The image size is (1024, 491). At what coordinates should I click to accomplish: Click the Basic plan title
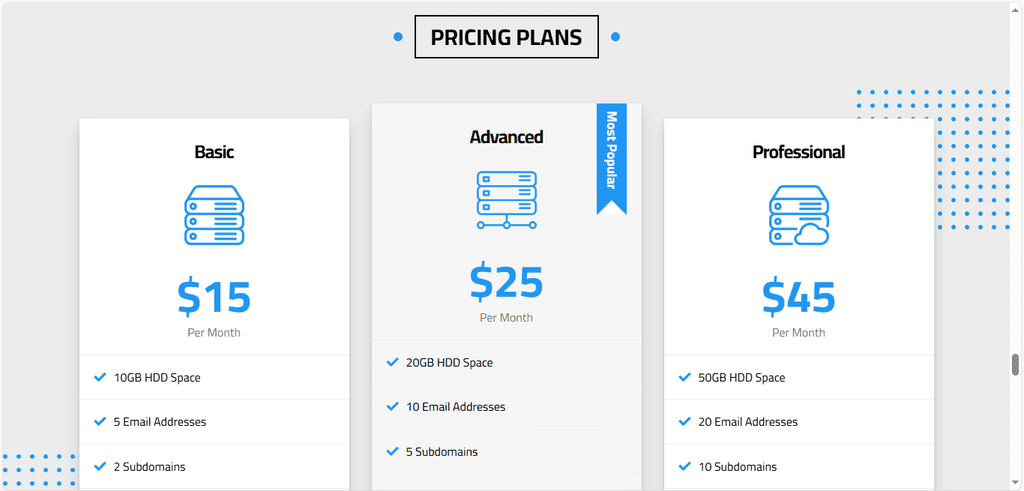click(x=214, y=152)
